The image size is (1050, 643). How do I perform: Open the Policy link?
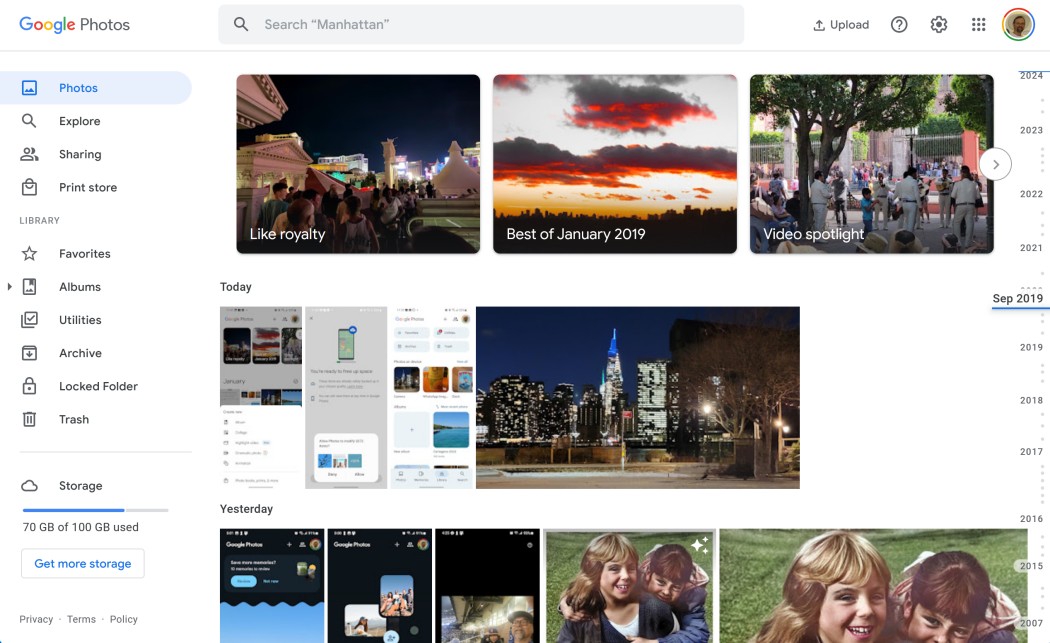click(x=124, y=619)
